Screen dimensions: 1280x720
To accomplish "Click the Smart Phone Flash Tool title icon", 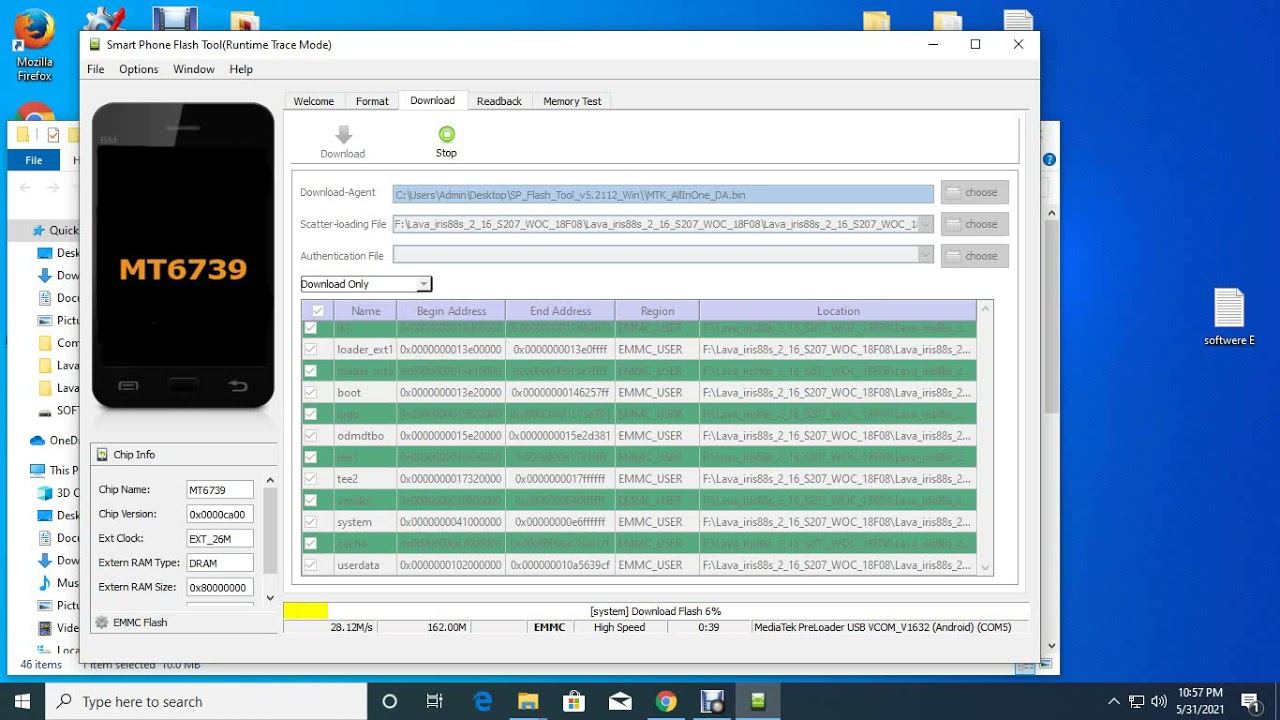I will (95, 44).
